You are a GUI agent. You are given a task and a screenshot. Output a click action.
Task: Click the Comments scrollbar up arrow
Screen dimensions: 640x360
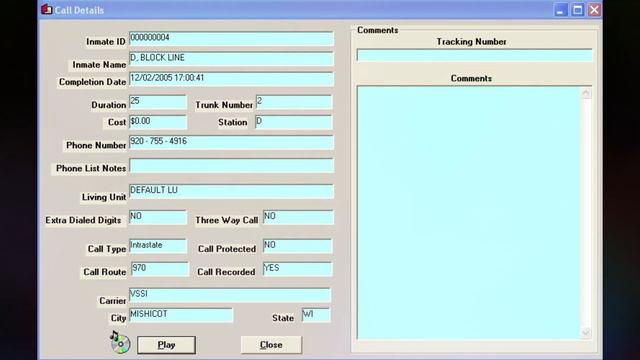click(x=586, y=93)
